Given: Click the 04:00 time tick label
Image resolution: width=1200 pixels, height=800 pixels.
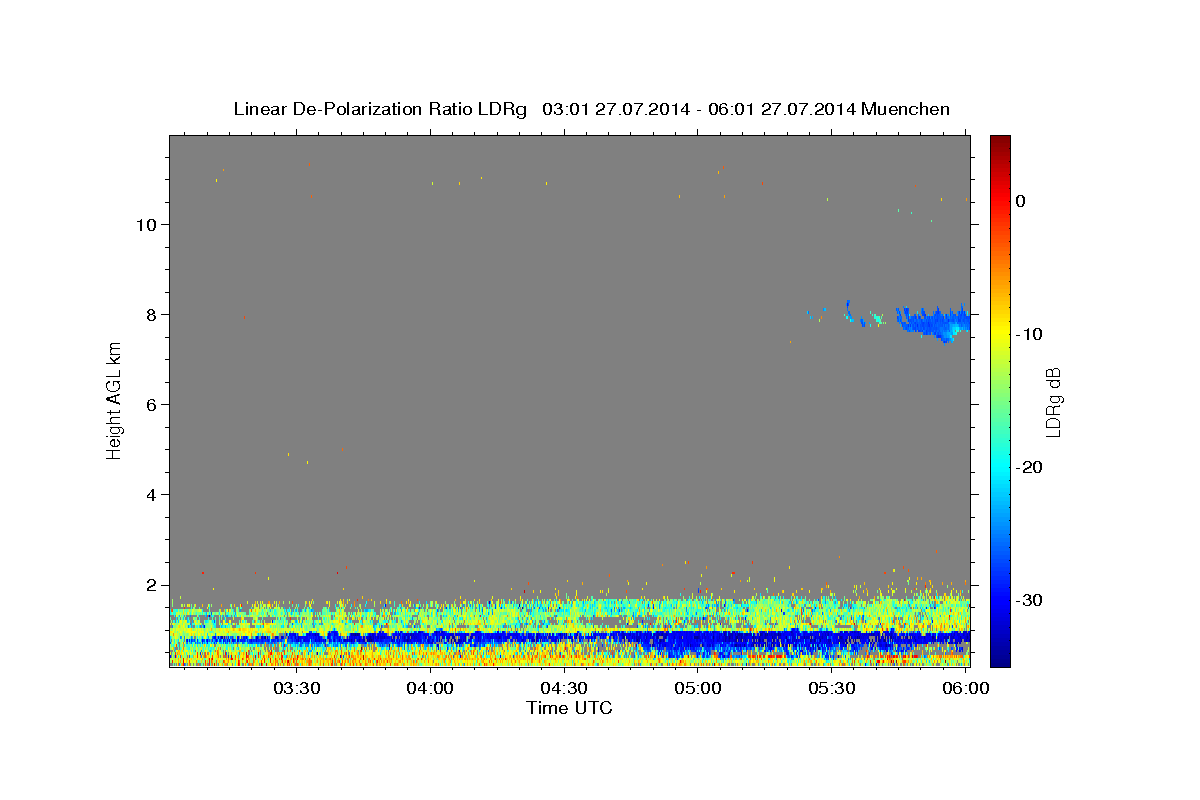Looking at the screenshot, I should point(431,688).
